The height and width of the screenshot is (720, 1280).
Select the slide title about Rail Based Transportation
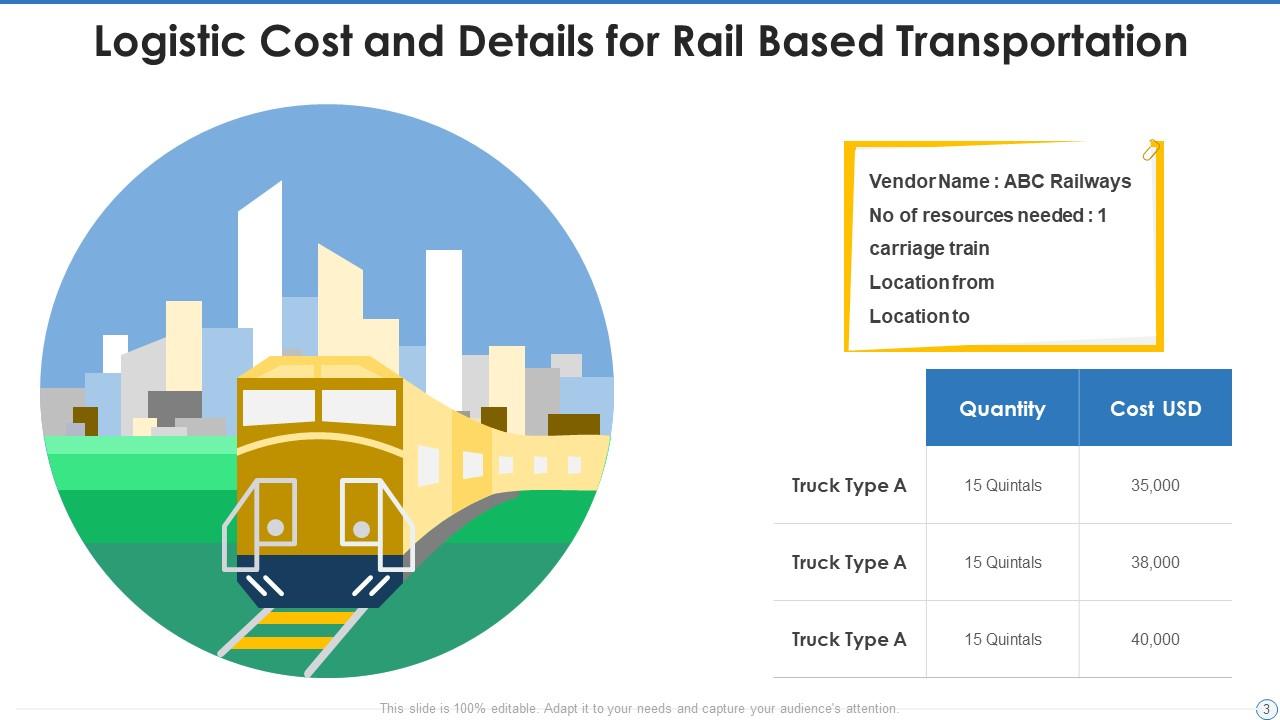(x=640, y=42)
